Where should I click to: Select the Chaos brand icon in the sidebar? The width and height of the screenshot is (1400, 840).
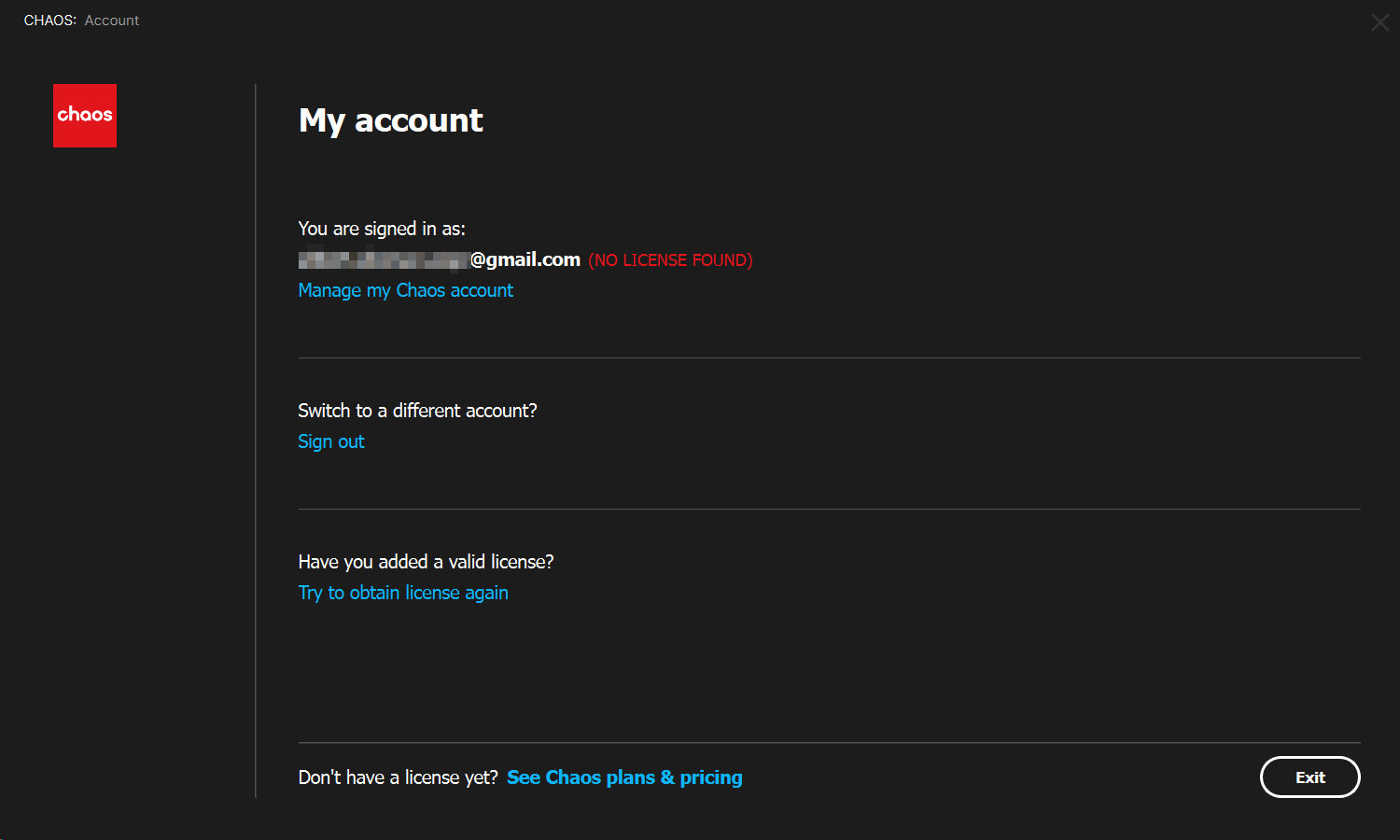pyautogui.click(x=85, y=115)
